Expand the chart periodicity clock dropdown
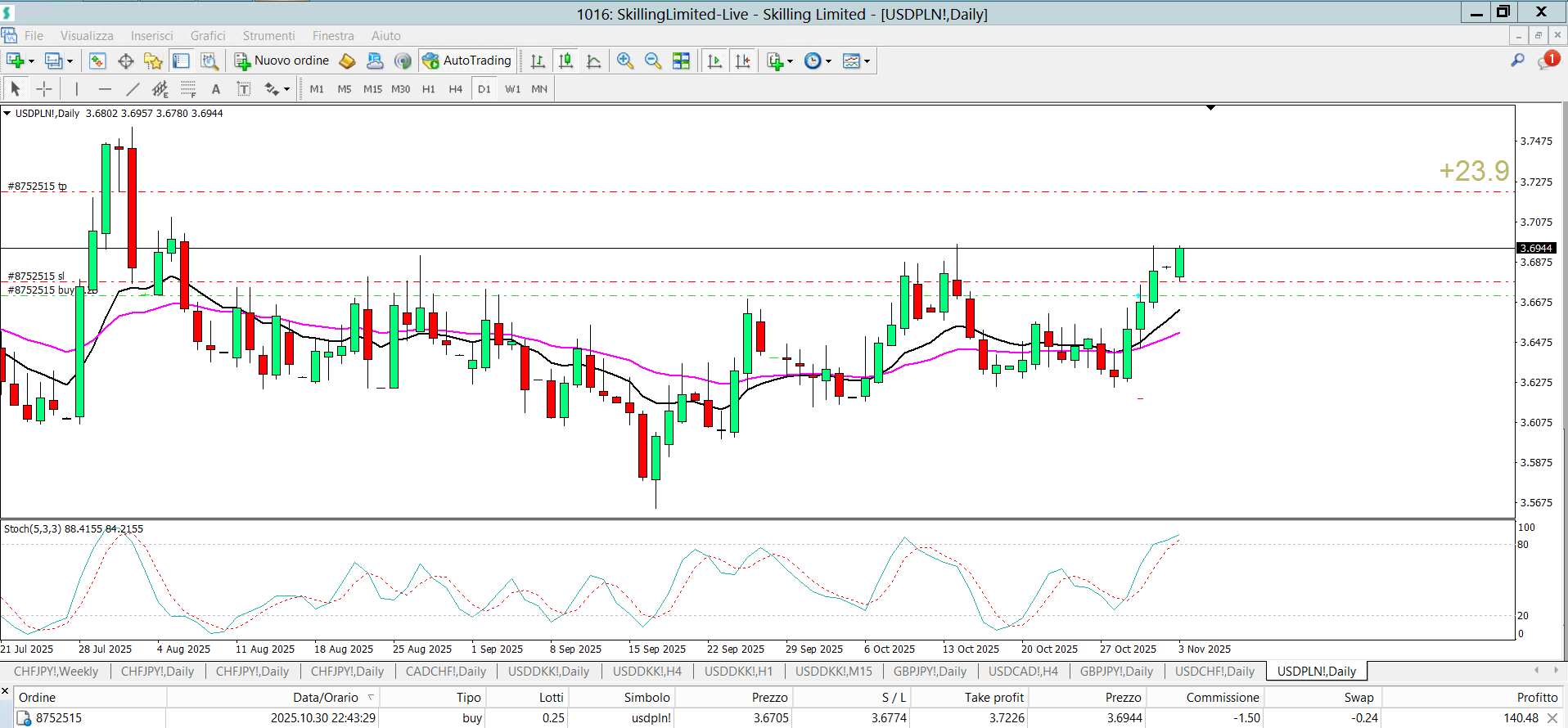Screen dimensions: 1568x728 click(818, 61)
